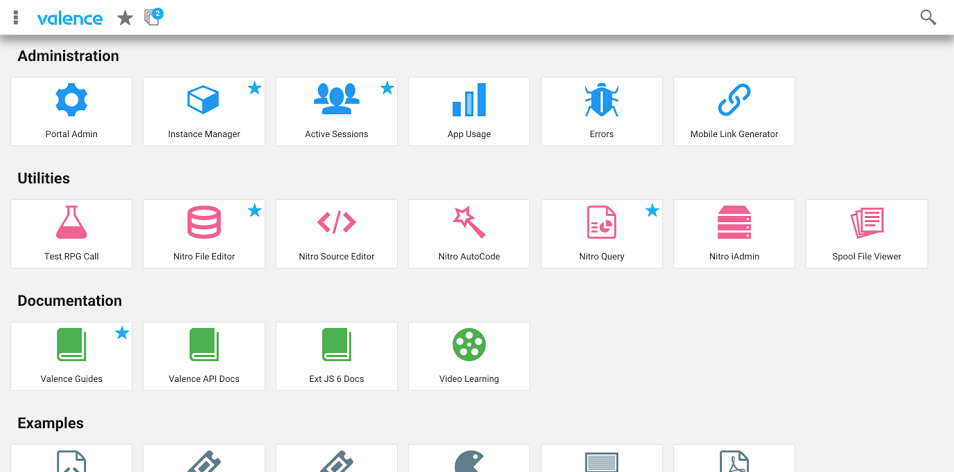Image resolution: width=954 pixels, height=472 pixels.
Task: Launch Mobile Link Generator chain icon
Action: click(734, 100)
